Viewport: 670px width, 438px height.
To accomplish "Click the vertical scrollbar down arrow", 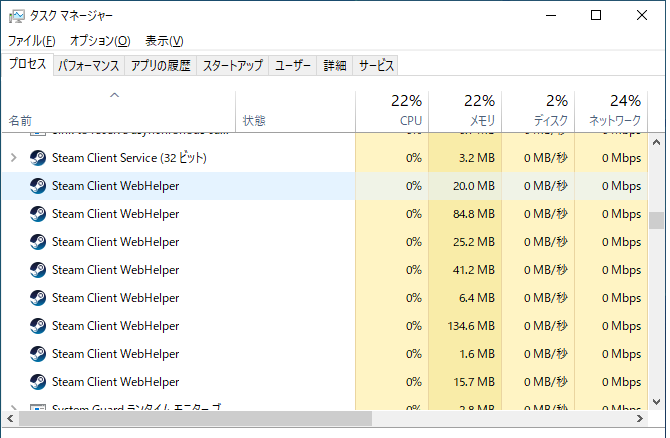I will pyautogui.click(x=657, y=402).
